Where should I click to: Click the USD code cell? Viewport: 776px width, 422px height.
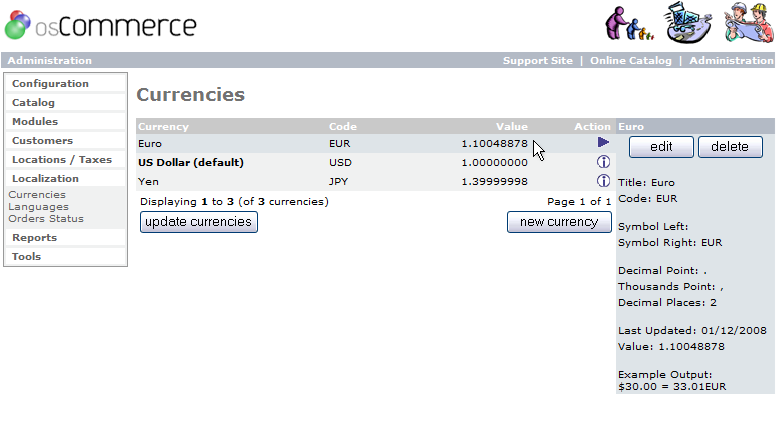pyautogui.click(x=340, y=162)
